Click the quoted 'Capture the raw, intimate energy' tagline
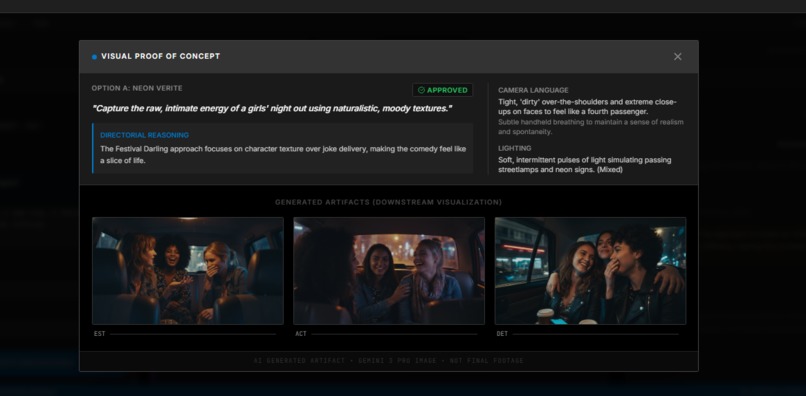806x396 pixels. coord(272,109)
